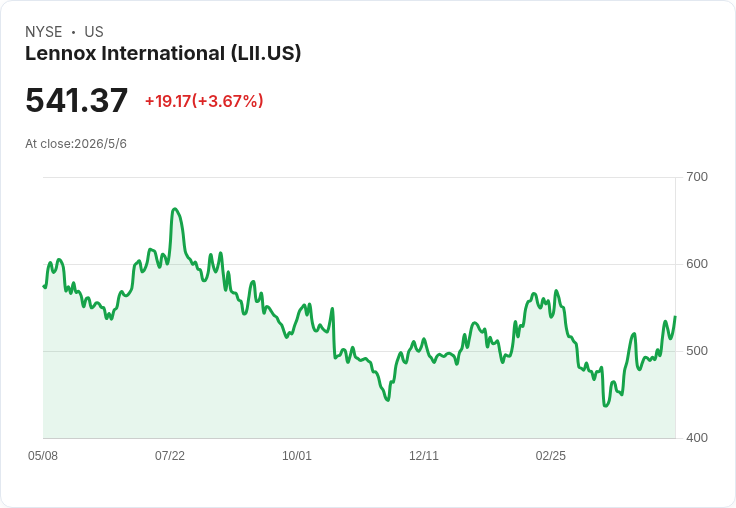Viewport: 736px width, 508px height.
Task: Click the chart line start at 05/08
Action: point(44,285)
